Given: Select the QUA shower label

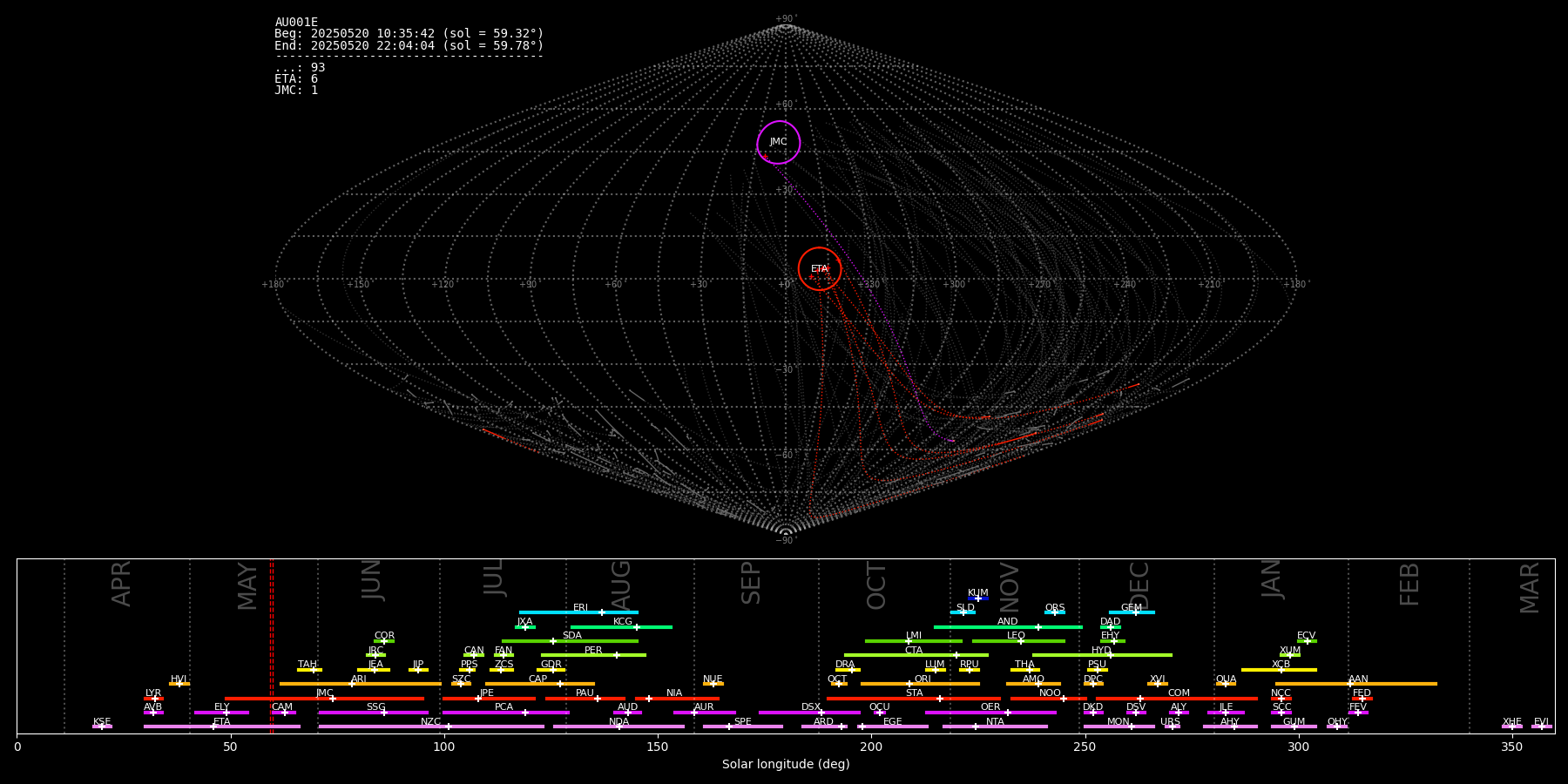Looking at the screenshot, I should (x=1226, y=679).
